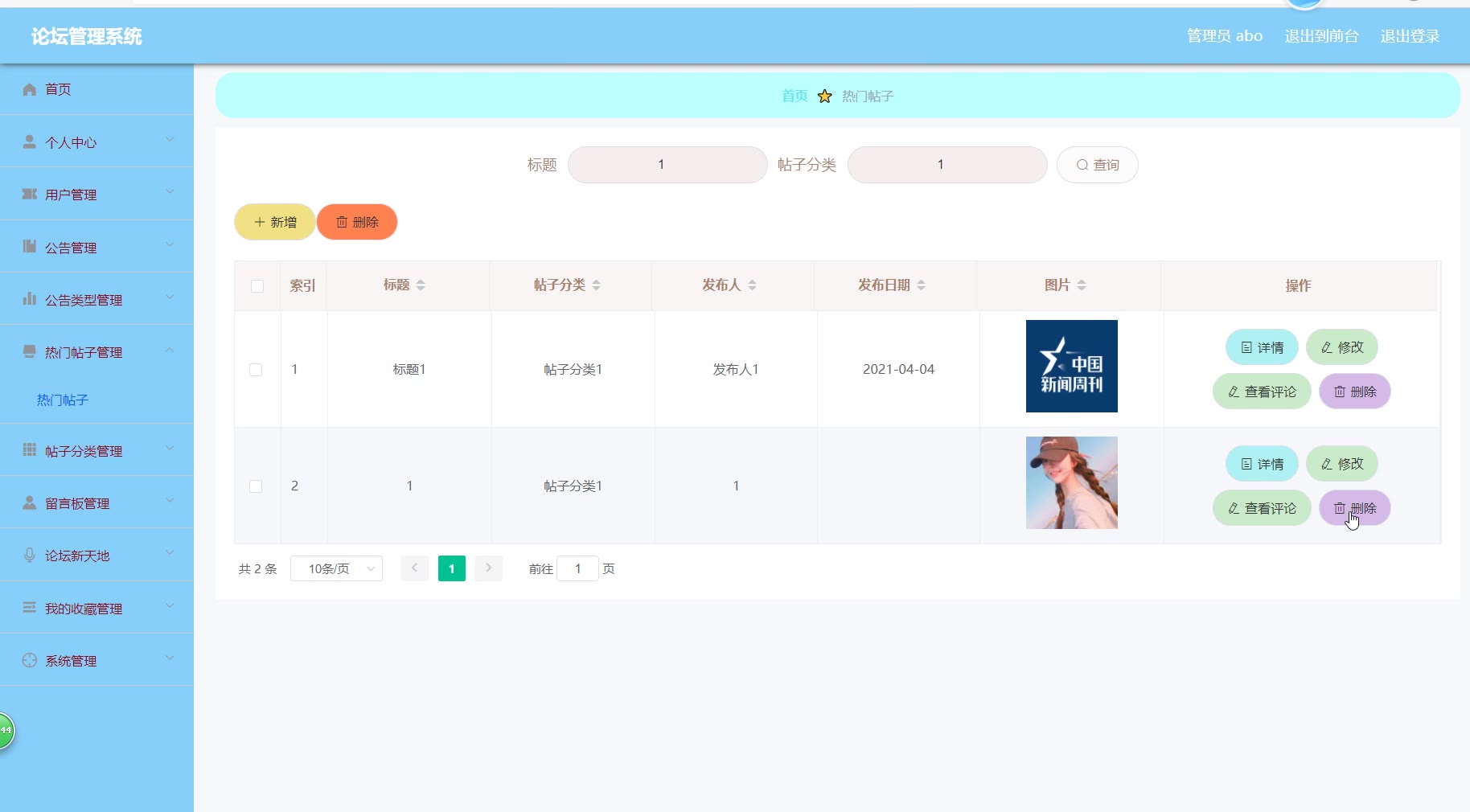Delete the index 2 row with 删除

pyautogui.click(x=1355, y=508)
